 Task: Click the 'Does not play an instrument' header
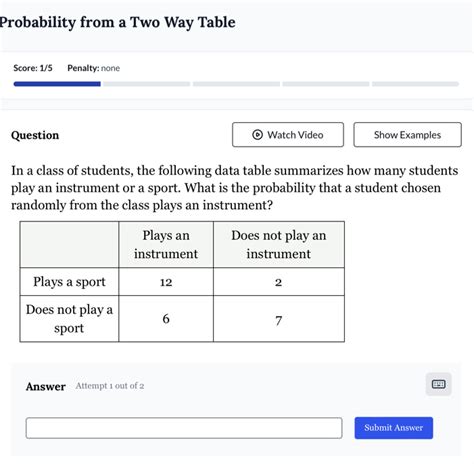pyautogui.click(x=279, y=244)
